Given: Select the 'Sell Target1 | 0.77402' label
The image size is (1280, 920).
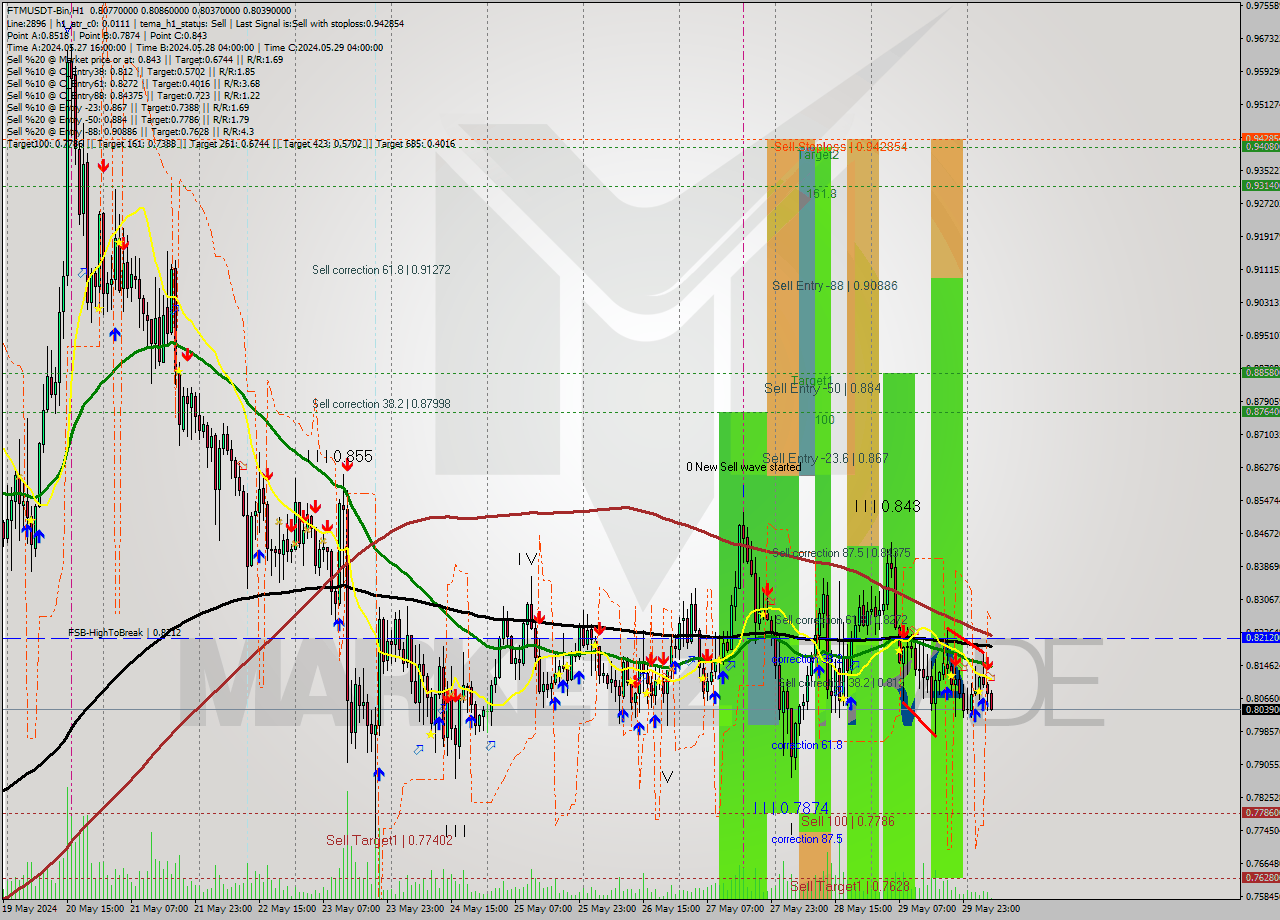Looking at the screenshot, I should tap(389, 841).
